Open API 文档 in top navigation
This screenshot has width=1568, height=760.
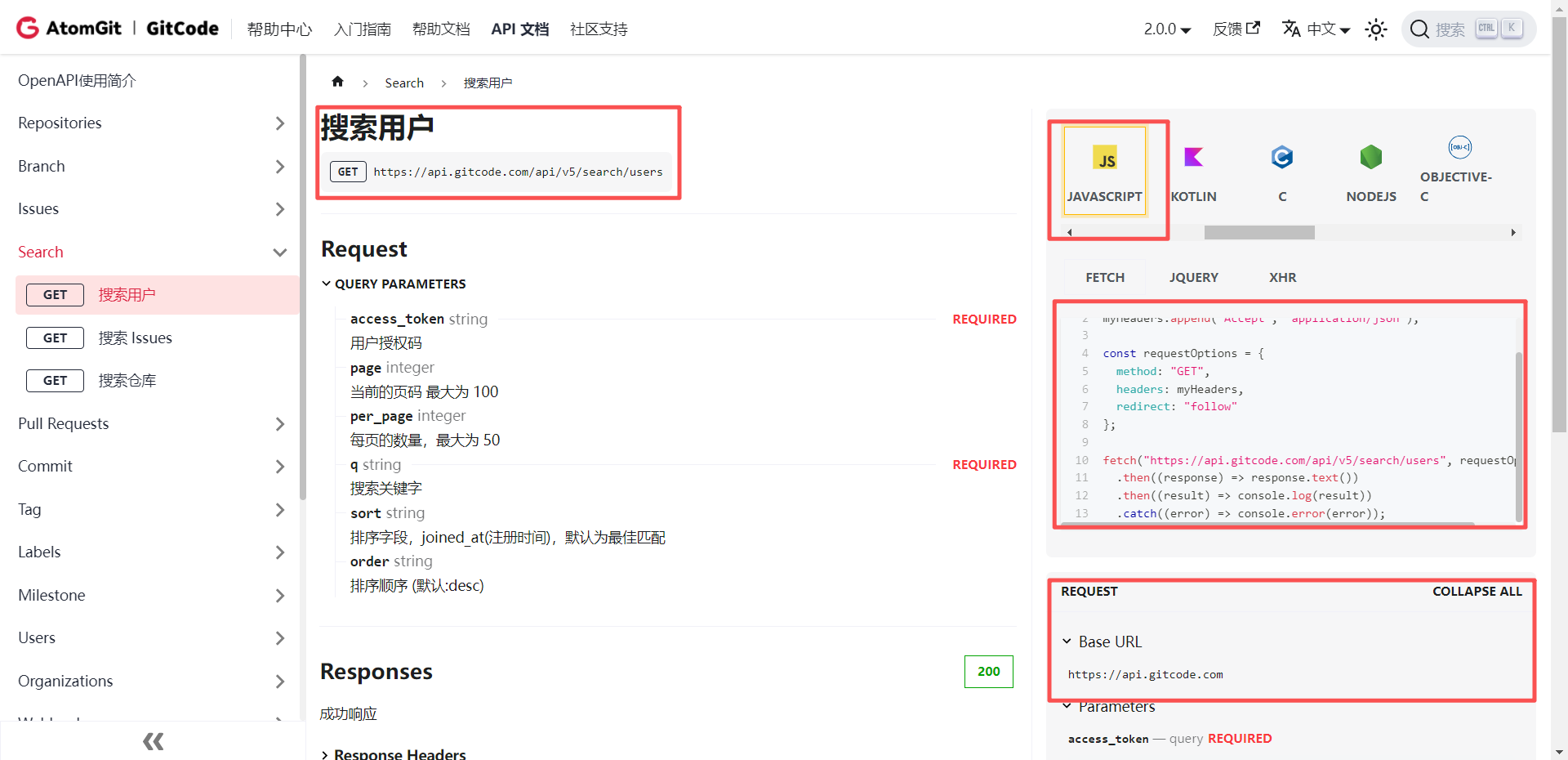[520, 29]
